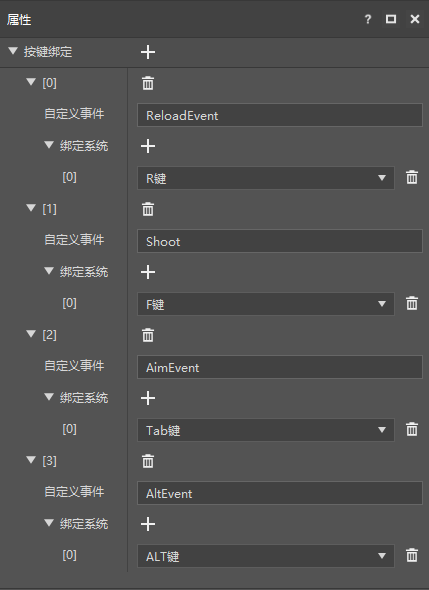Open the F键 key dropdown
Viewport: 429px width, 590px height.
tap(266, 304)
